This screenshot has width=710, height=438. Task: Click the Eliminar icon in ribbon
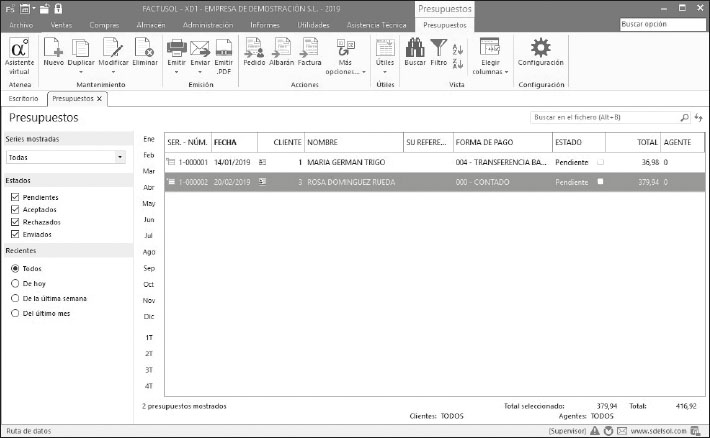144,48
